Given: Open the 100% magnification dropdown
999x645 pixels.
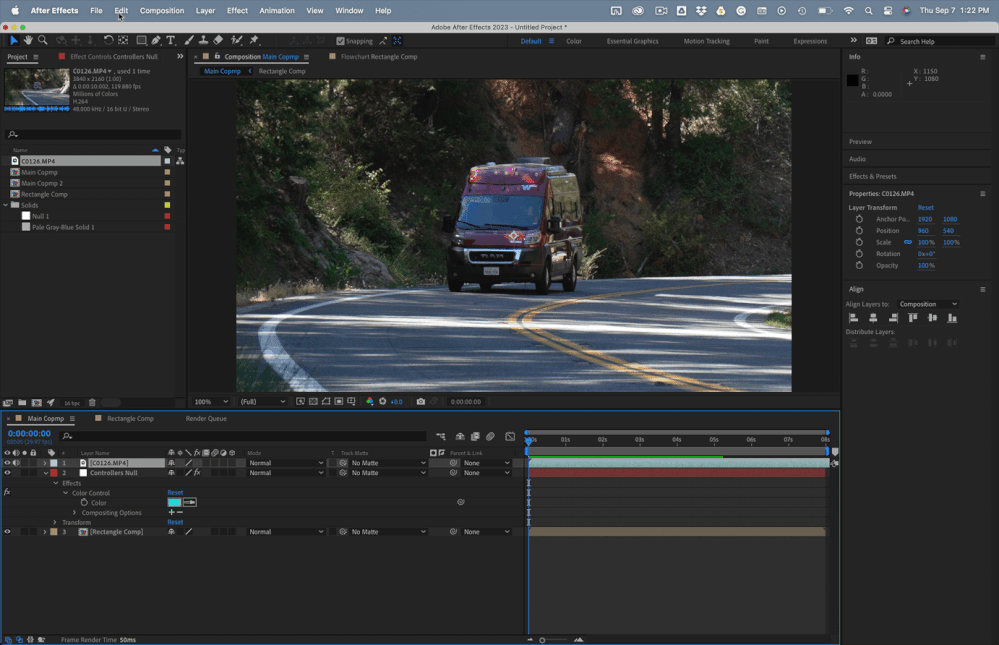Looking at the screenshot, I should coord(210,401).
